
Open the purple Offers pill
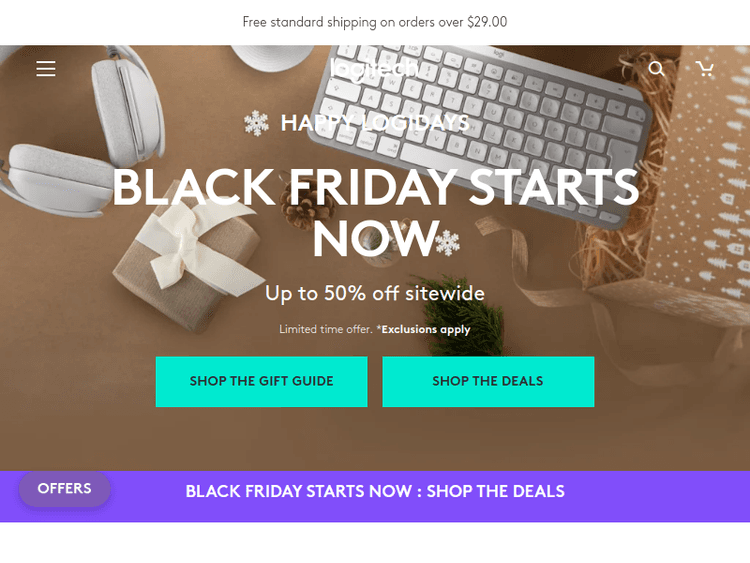pos(65,488)
